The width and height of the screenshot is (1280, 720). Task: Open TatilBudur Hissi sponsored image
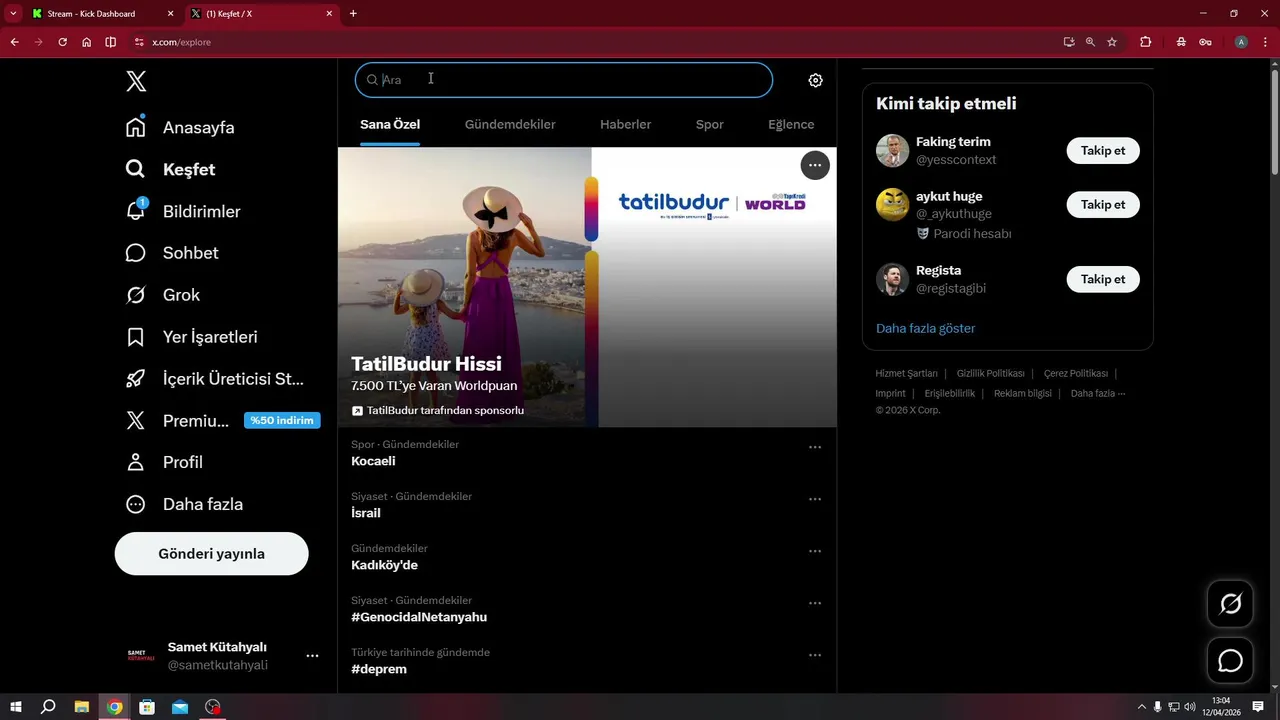[x=587, y=288]
